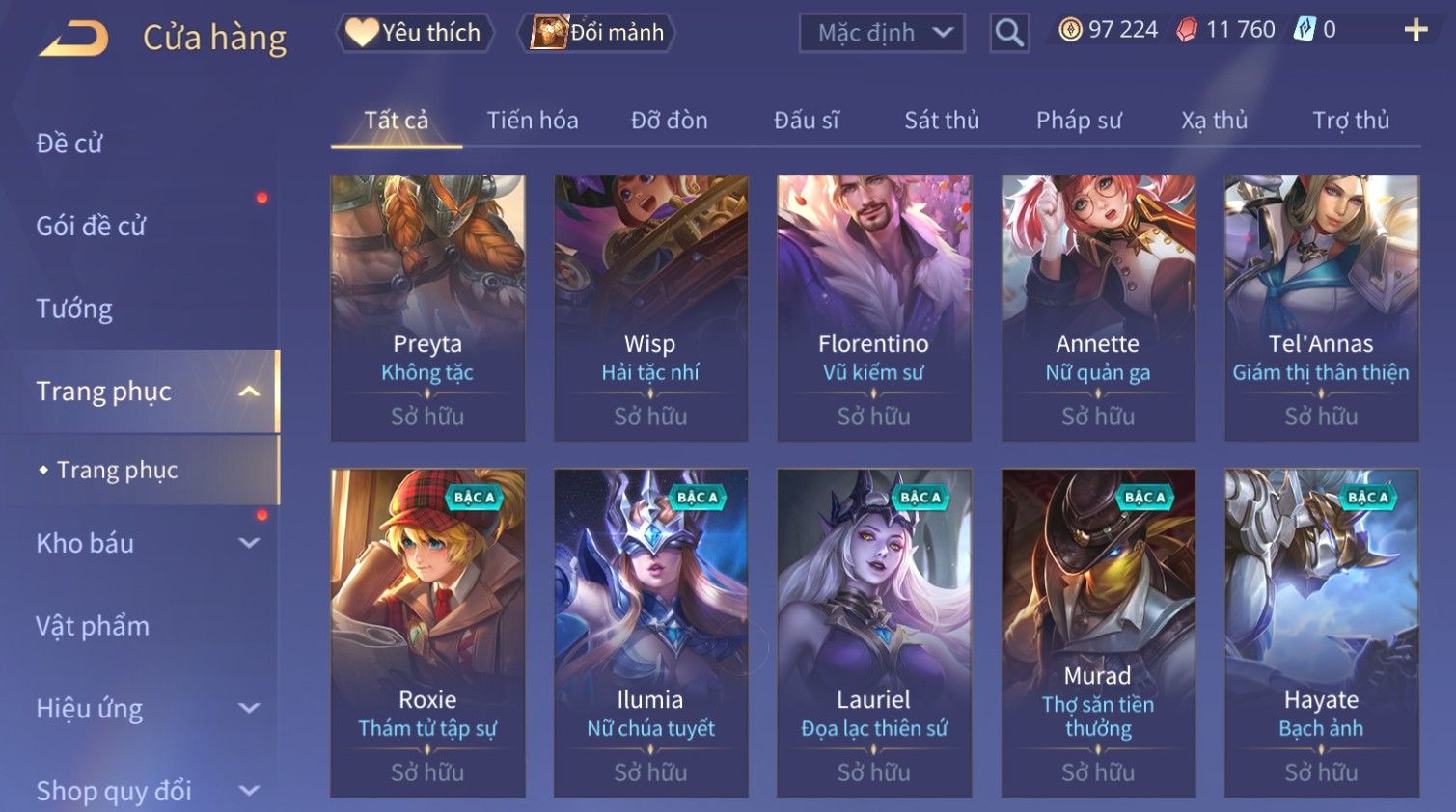
Task: Go to Gói đề cử in sidebar
Action: click(x=91, y=226)
